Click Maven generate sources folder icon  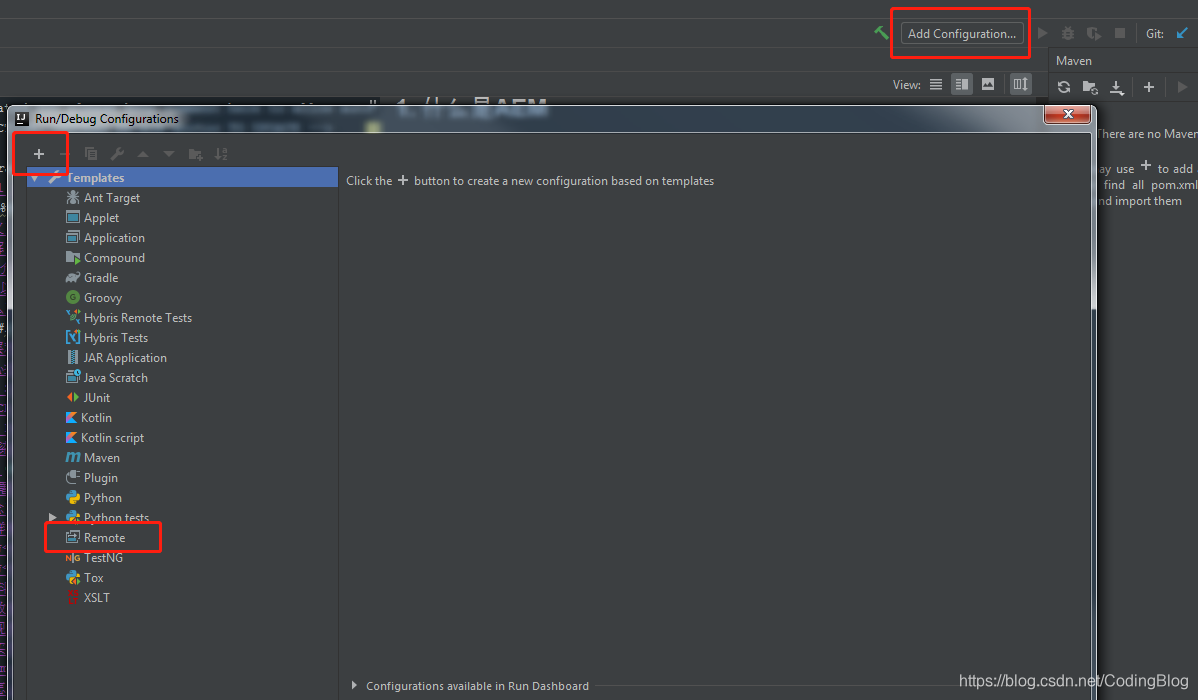(1090, 87)
